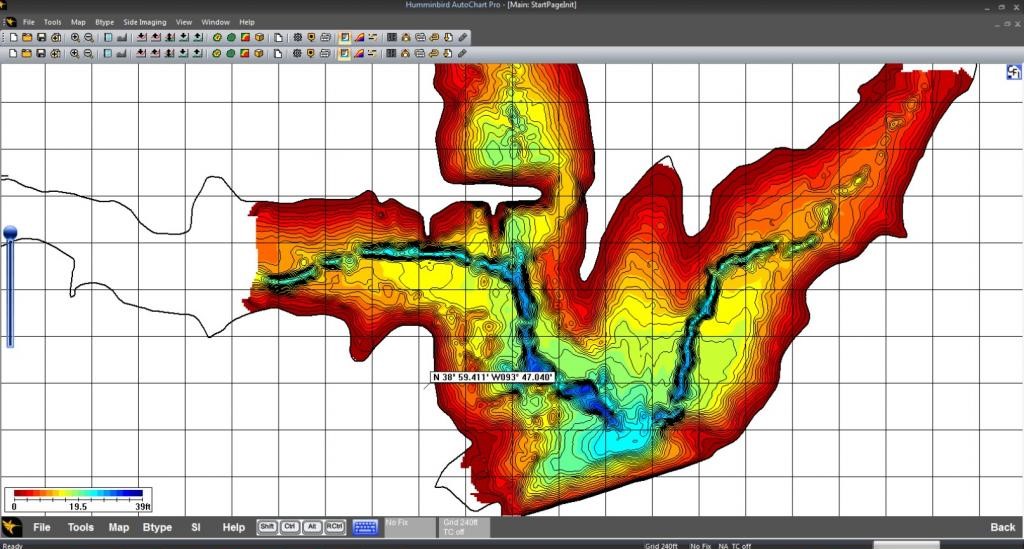1024x549 pixels.
Task: Click blue ball handle of vertical zoom slider
Action: click(x=10, y=232)
